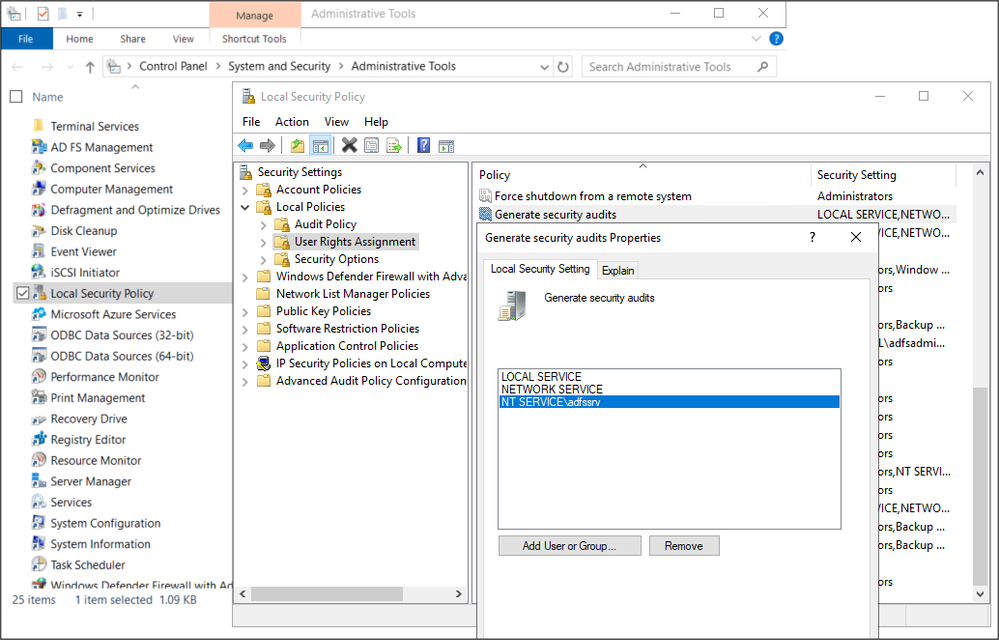Click the refresh icon beside address bar

563,67
